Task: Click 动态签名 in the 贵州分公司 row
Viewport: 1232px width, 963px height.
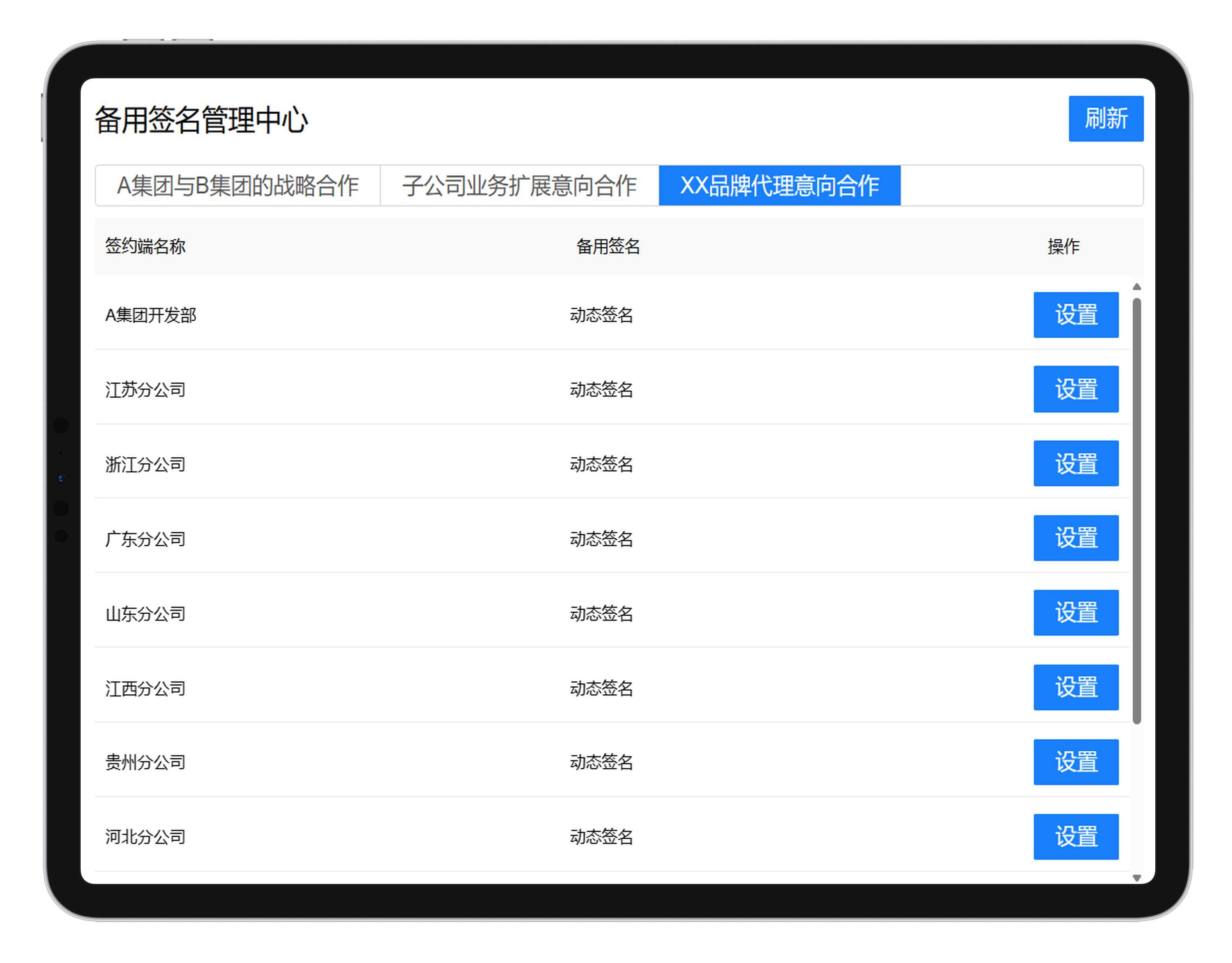Action: pyautogui.click(x=601, y=762)
